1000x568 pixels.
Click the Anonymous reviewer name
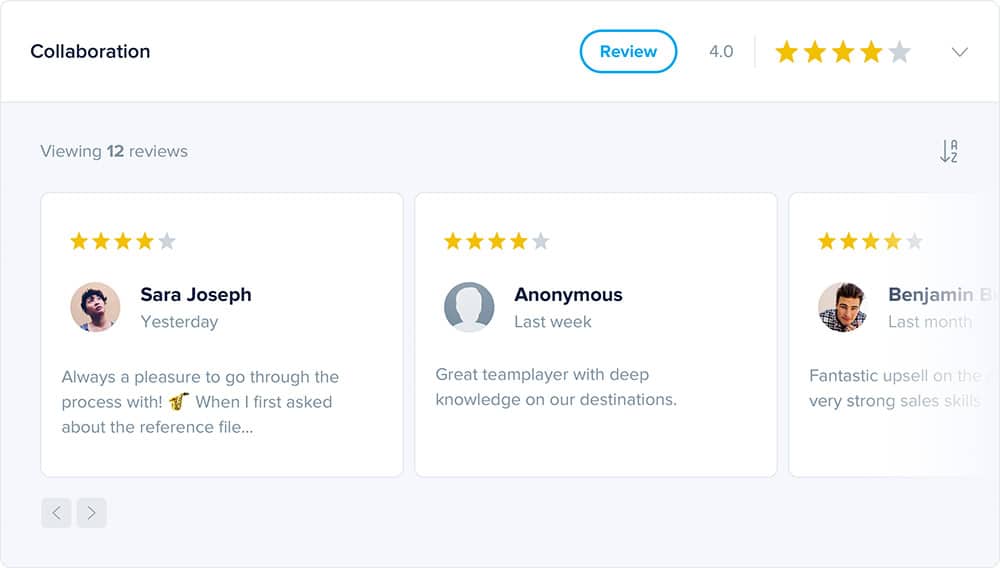coord(568,294)
